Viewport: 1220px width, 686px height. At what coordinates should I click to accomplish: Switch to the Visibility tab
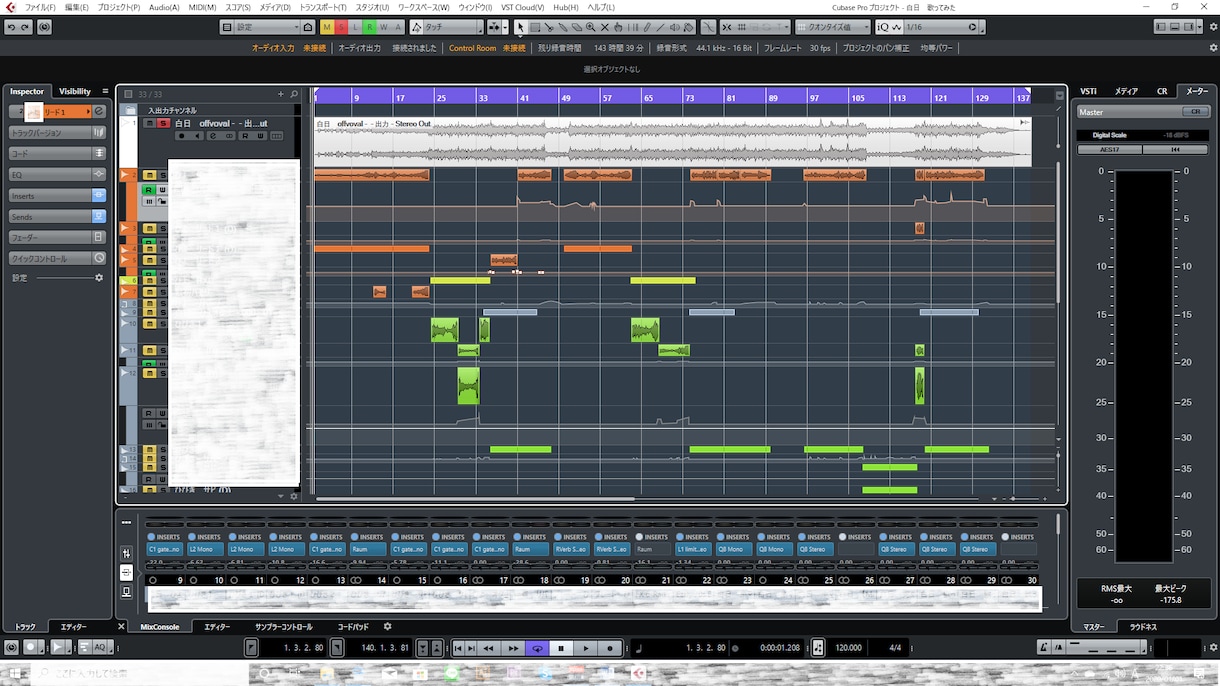pos(75,91)
